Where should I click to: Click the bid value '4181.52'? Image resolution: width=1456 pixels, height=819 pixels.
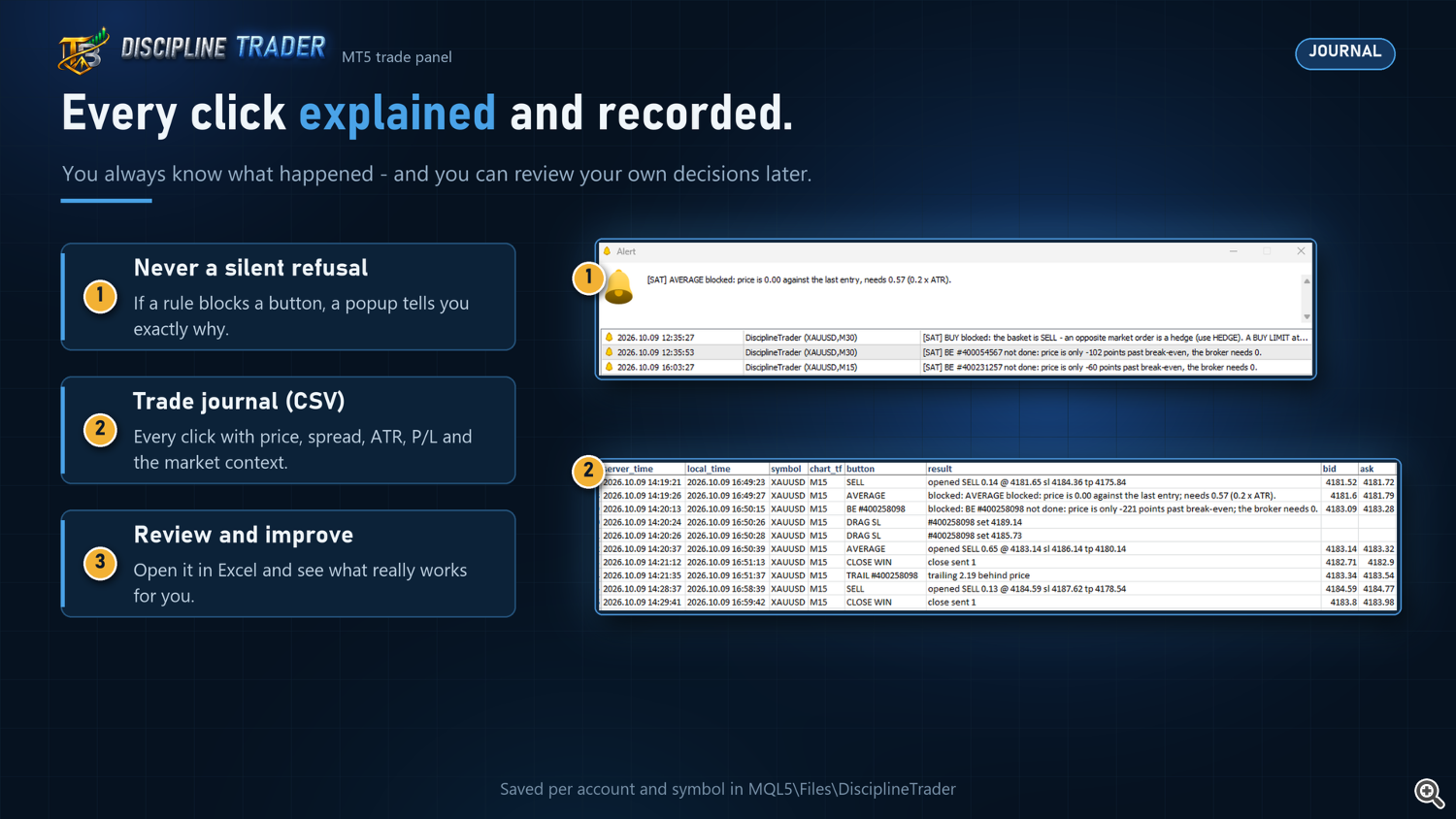click(1340, 482)
